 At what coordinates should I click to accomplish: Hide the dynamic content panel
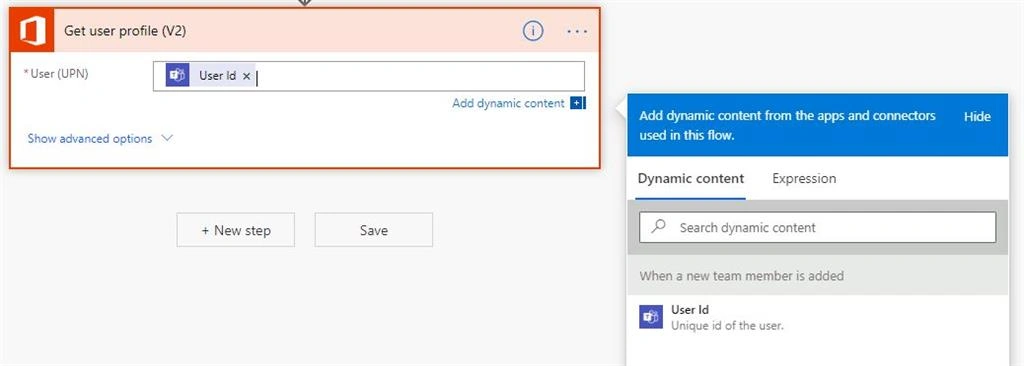point(977,116)
